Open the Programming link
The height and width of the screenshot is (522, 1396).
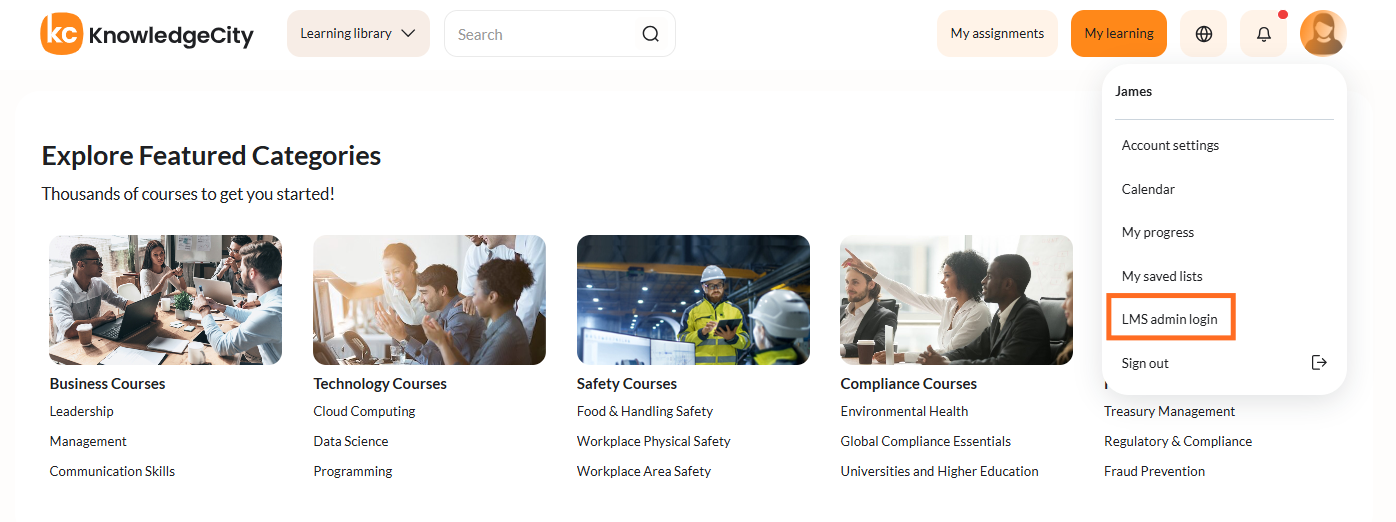(x=353, y=471)
